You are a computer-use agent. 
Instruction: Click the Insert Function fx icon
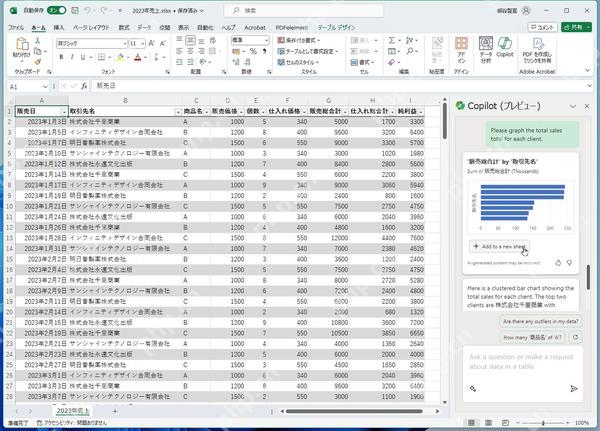coord(84,86)
